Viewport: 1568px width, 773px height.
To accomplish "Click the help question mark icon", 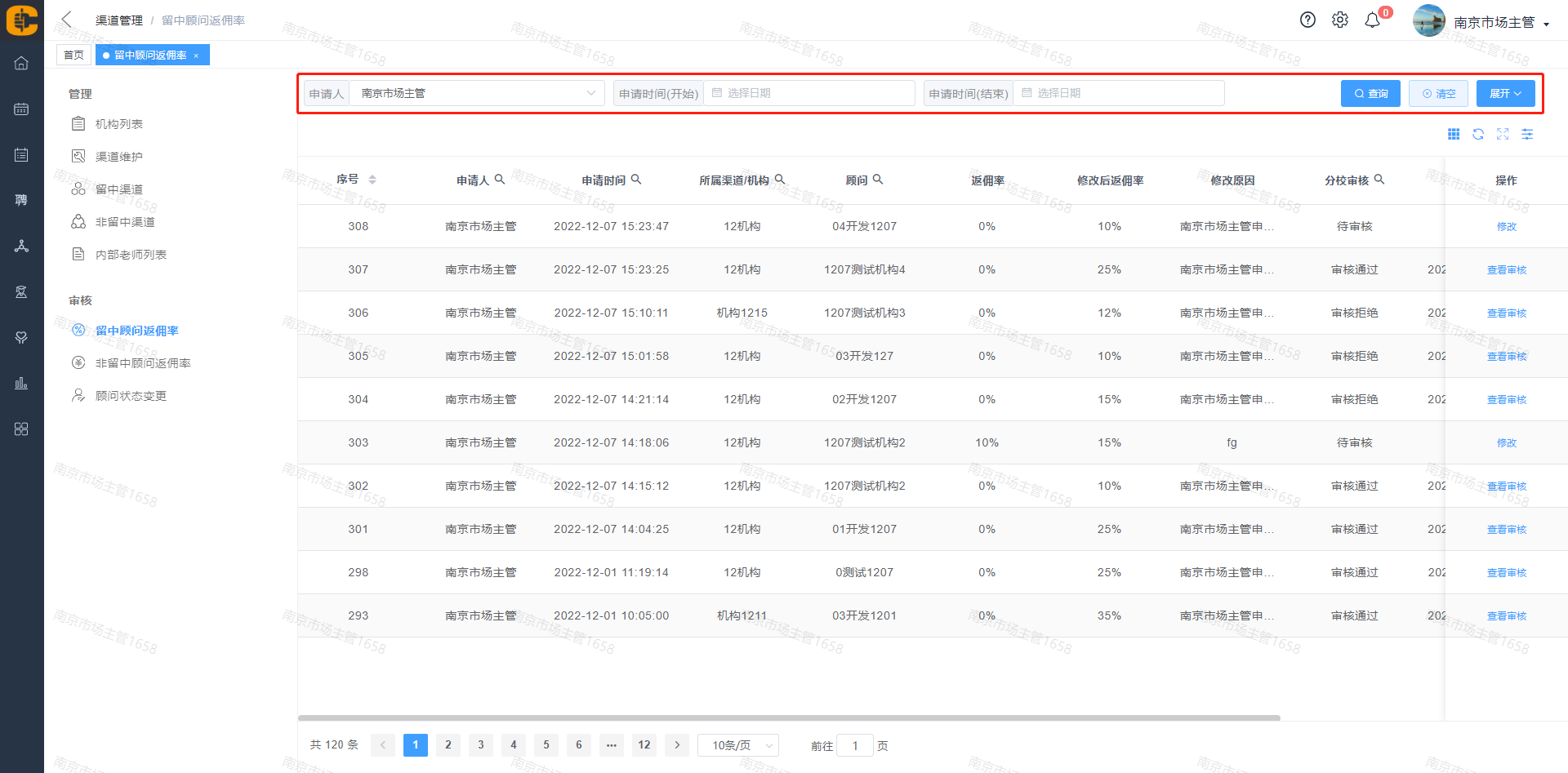I will (x=1307, y=20).
